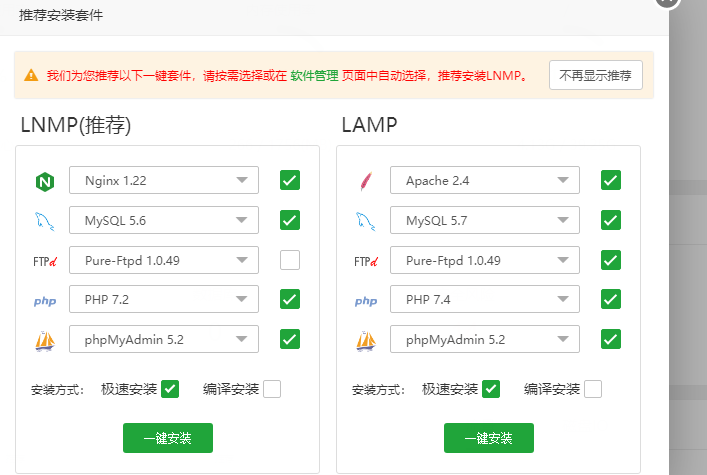Click 一键安装 button under LAMP
This screenshot has width=707, height=475.
tap(489, 438)
